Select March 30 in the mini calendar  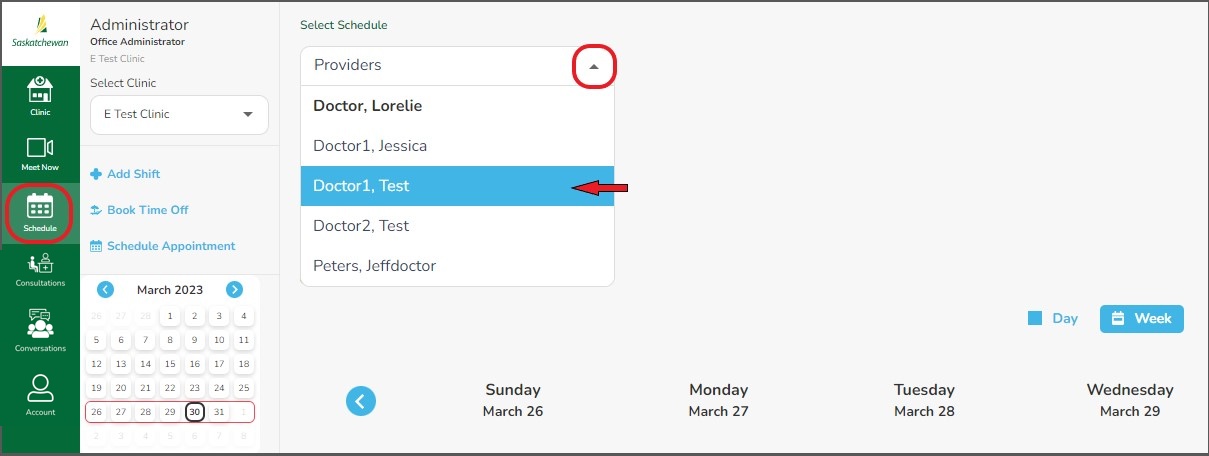click(194, 412)
